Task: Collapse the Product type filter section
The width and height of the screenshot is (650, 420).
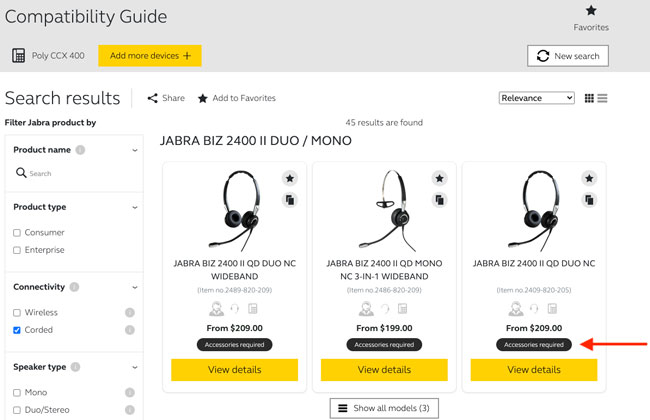Action: 134,207
